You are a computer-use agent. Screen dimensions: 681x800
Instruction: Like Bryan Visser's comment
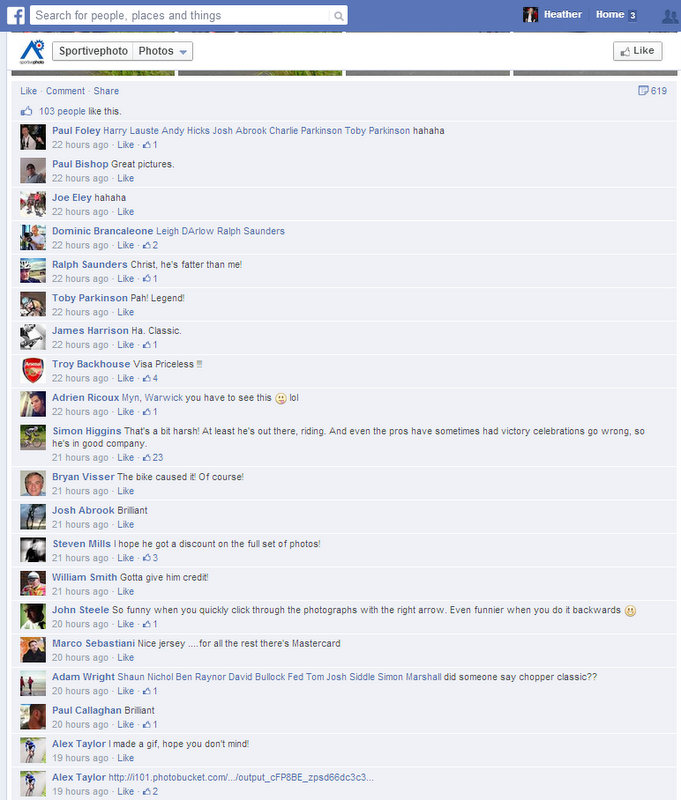(x=125, y=491)
